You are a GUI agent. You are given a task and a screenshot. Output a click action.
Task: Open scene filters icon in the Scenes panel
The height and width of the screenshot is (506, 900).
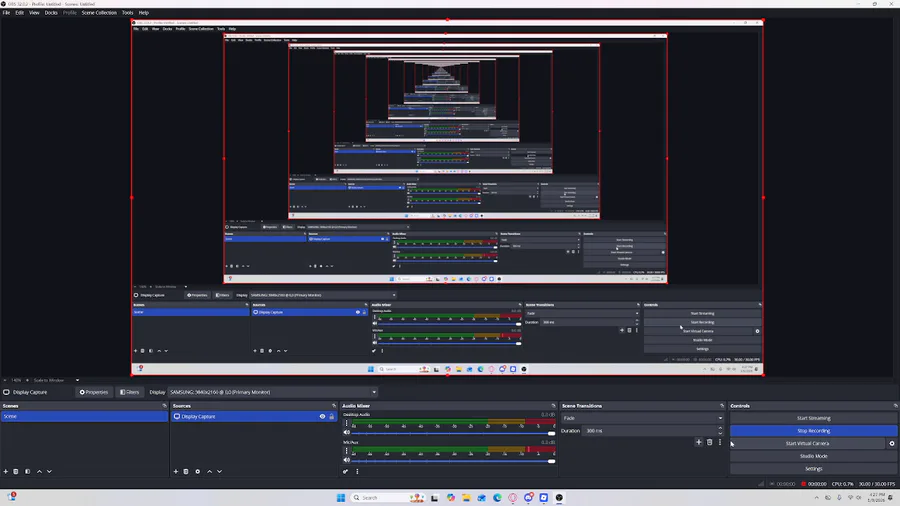[28, 472]
